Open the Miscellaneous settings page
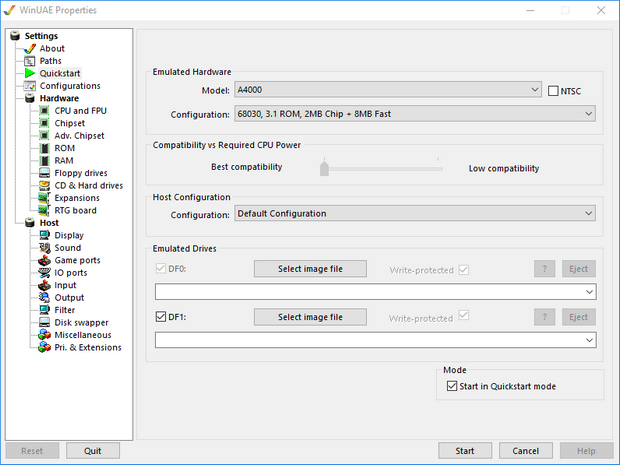Screen dimensions: 620x465 point(83,335)
